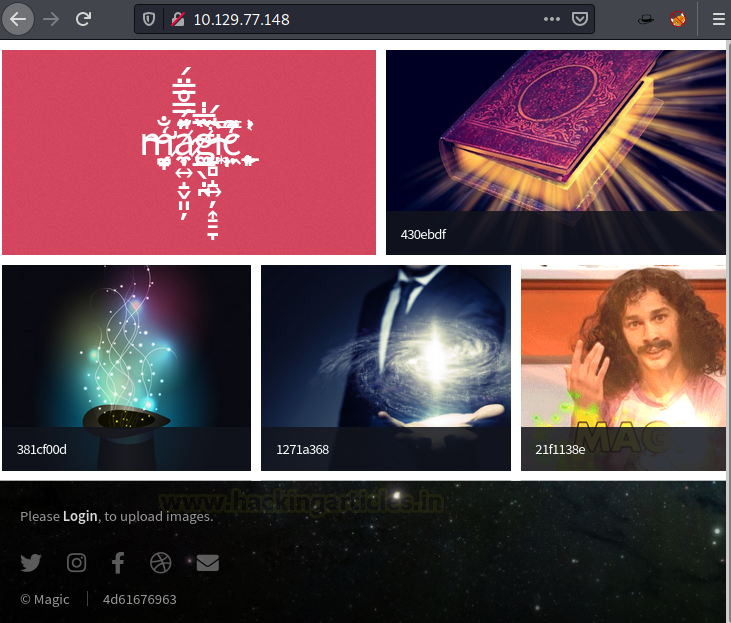This screenshot has width=731, height=623.
Task: Open the Instagram icon in the footer
Action: point(76,563)
